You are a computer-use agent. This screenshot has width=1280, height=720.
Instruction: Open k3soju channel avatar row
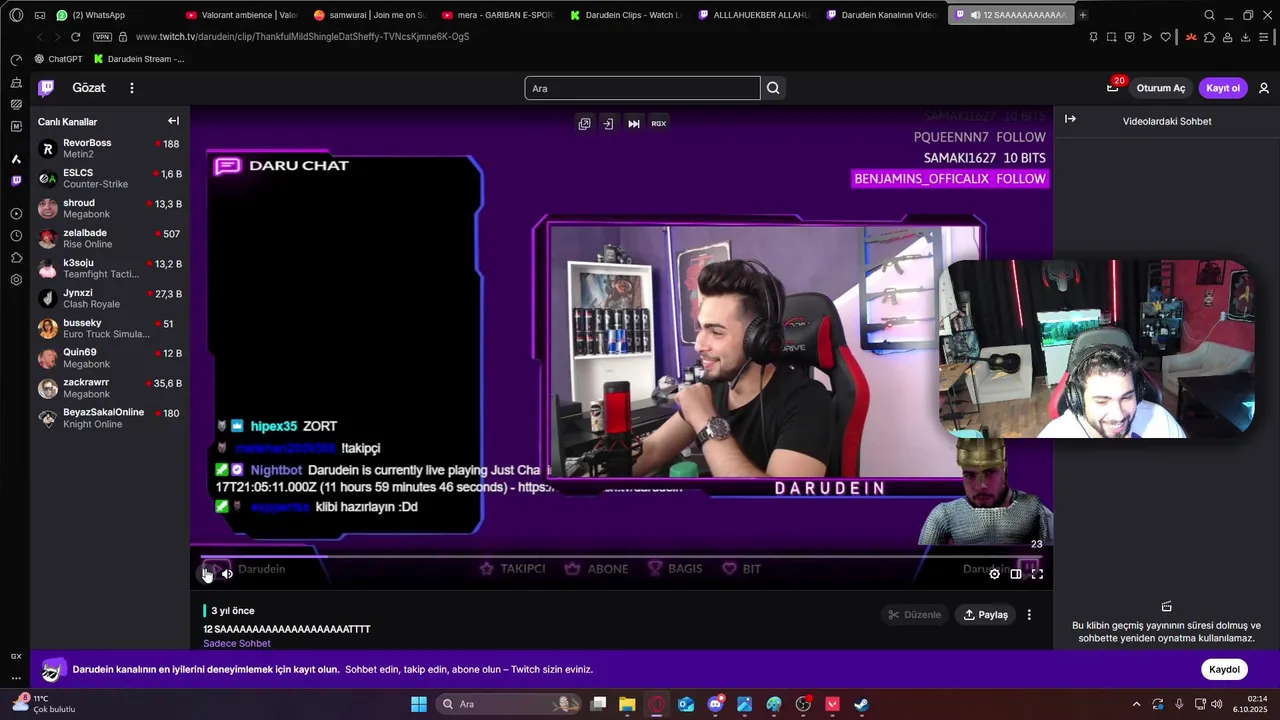(x=110, y=269)
